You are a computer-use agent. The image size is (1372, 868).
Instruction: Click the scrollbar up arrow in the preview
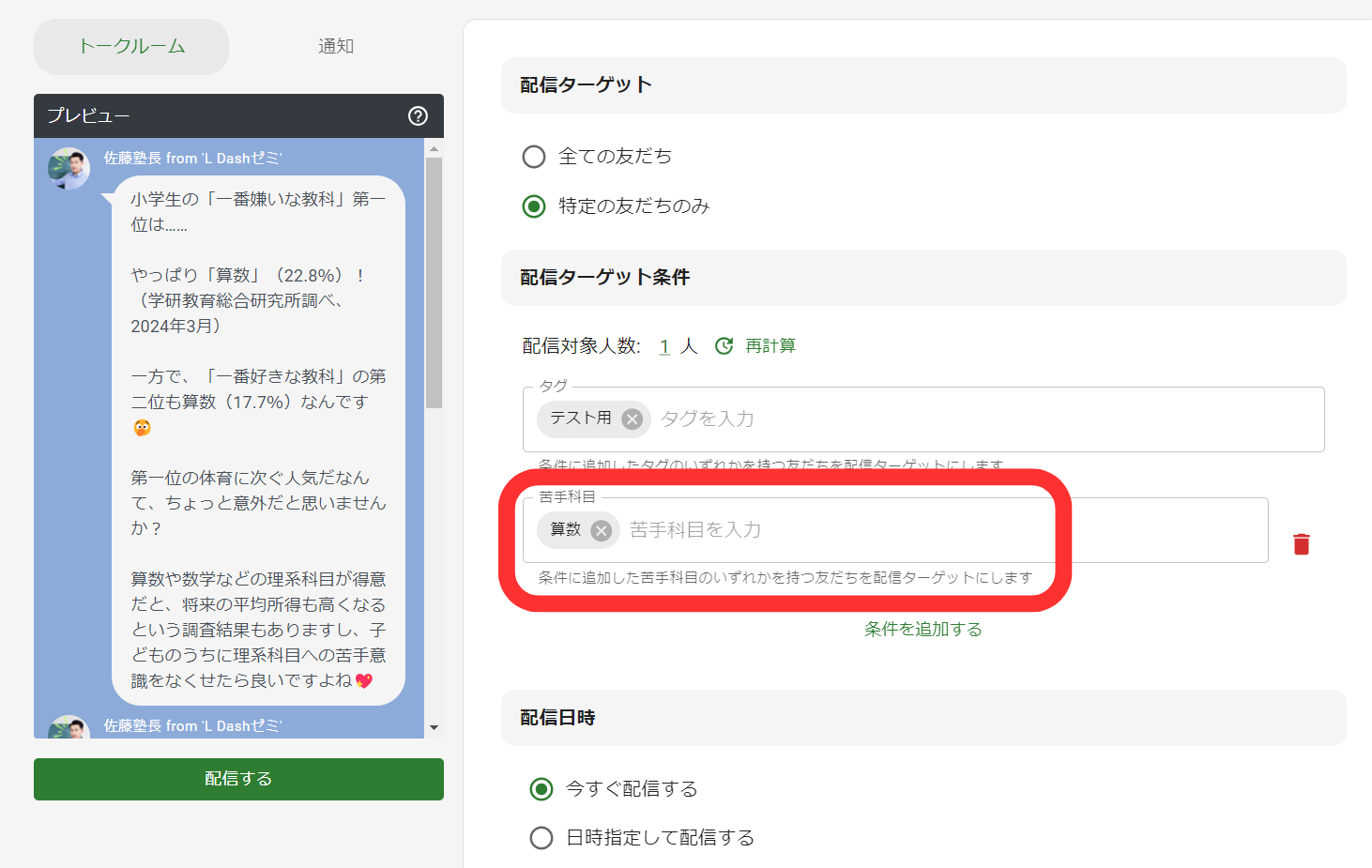[x=434, y=146]
